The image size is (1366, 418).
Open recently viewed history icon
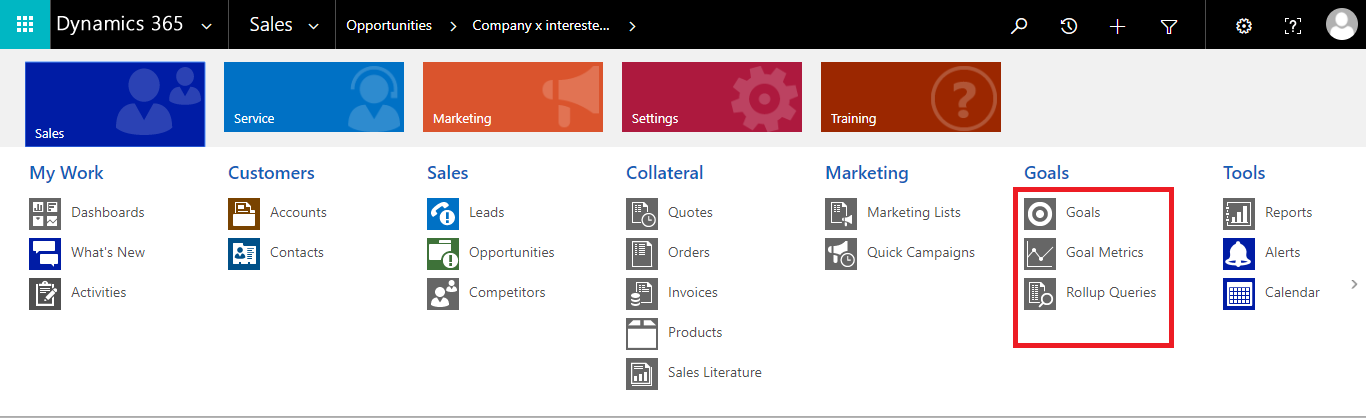[x=1069, y=26]
